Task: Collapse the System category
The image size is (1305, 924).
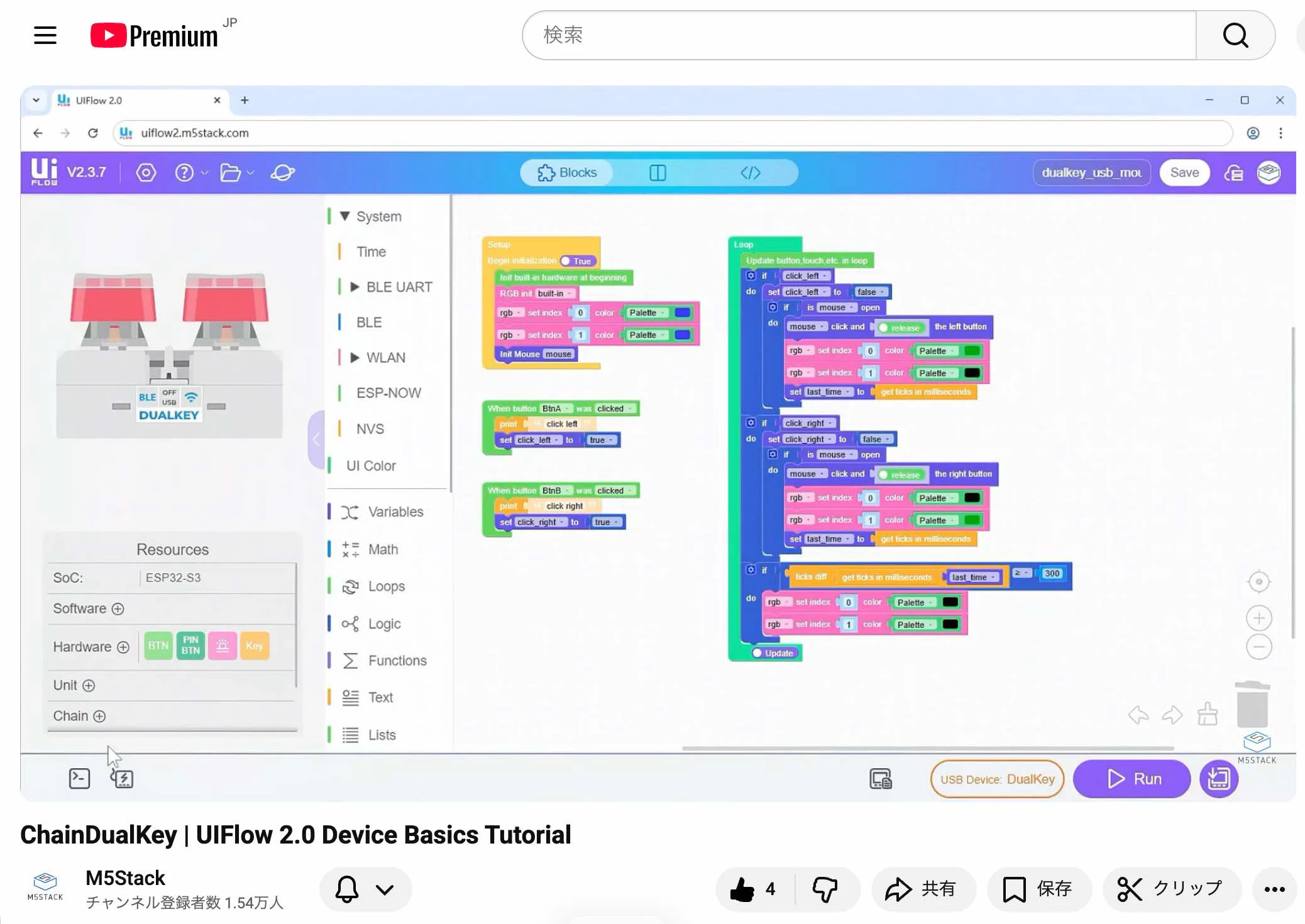Action: pos(344,216)
